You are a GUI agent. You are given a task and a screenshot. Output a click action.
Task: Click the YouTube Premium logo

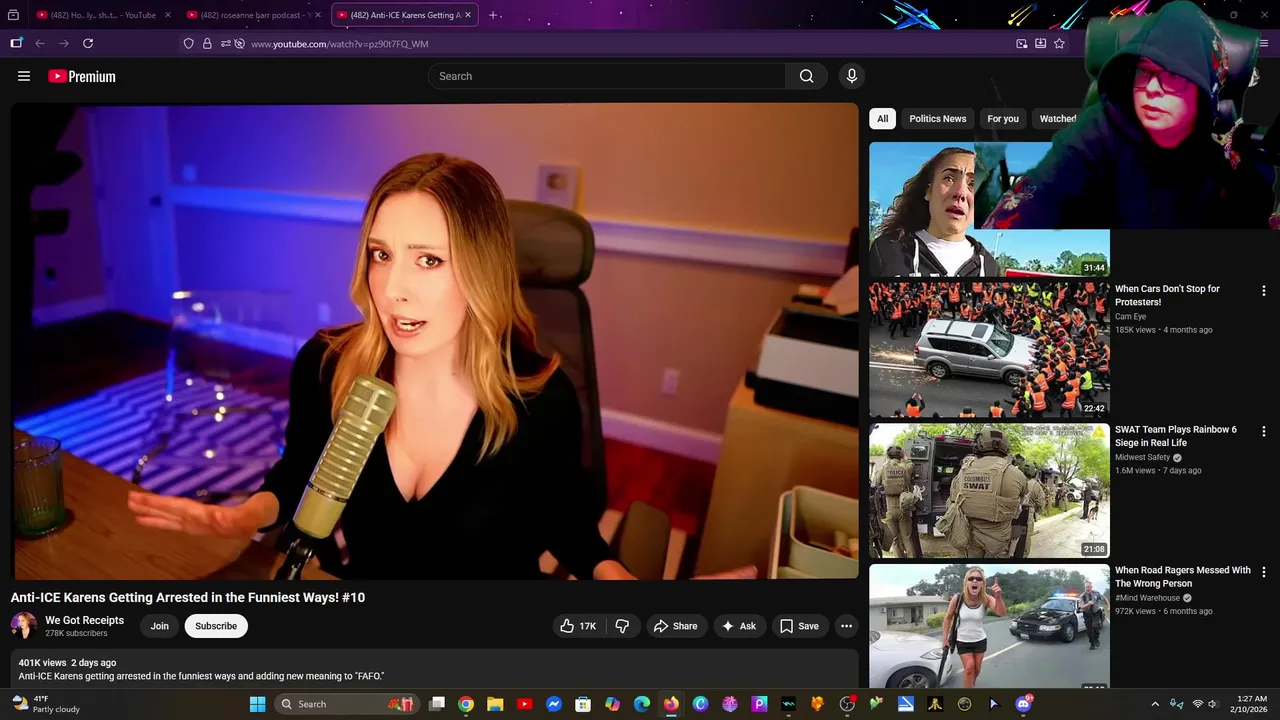82,76
